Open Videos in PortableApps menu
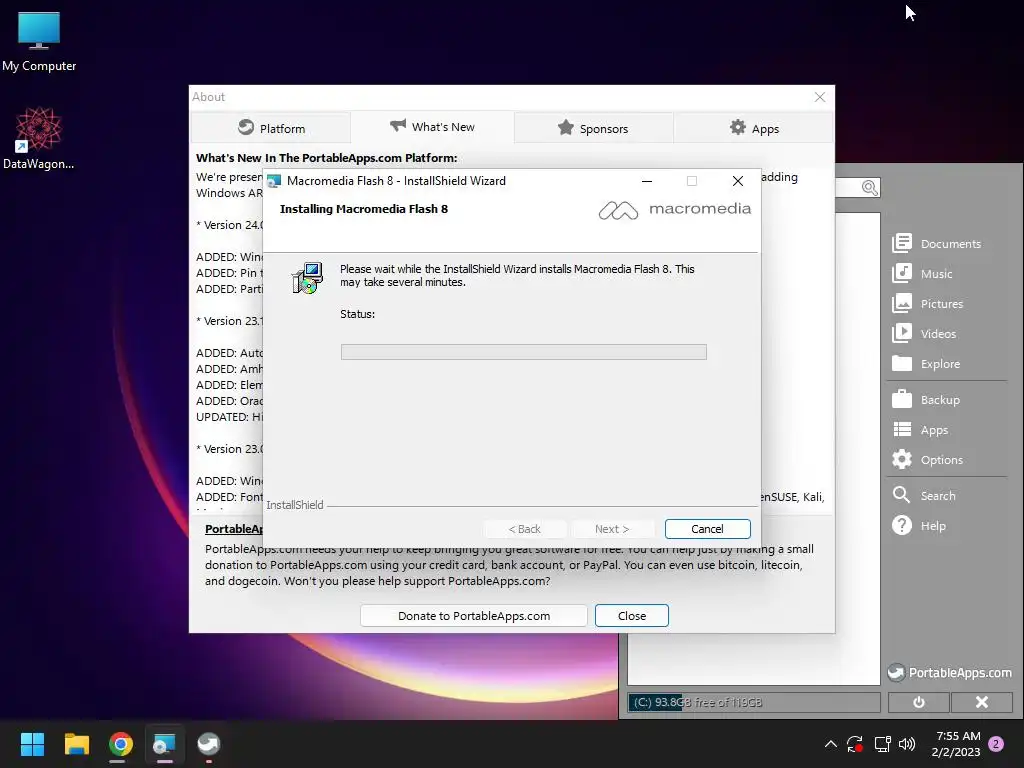1024x768 pixels. pos(924,334)
